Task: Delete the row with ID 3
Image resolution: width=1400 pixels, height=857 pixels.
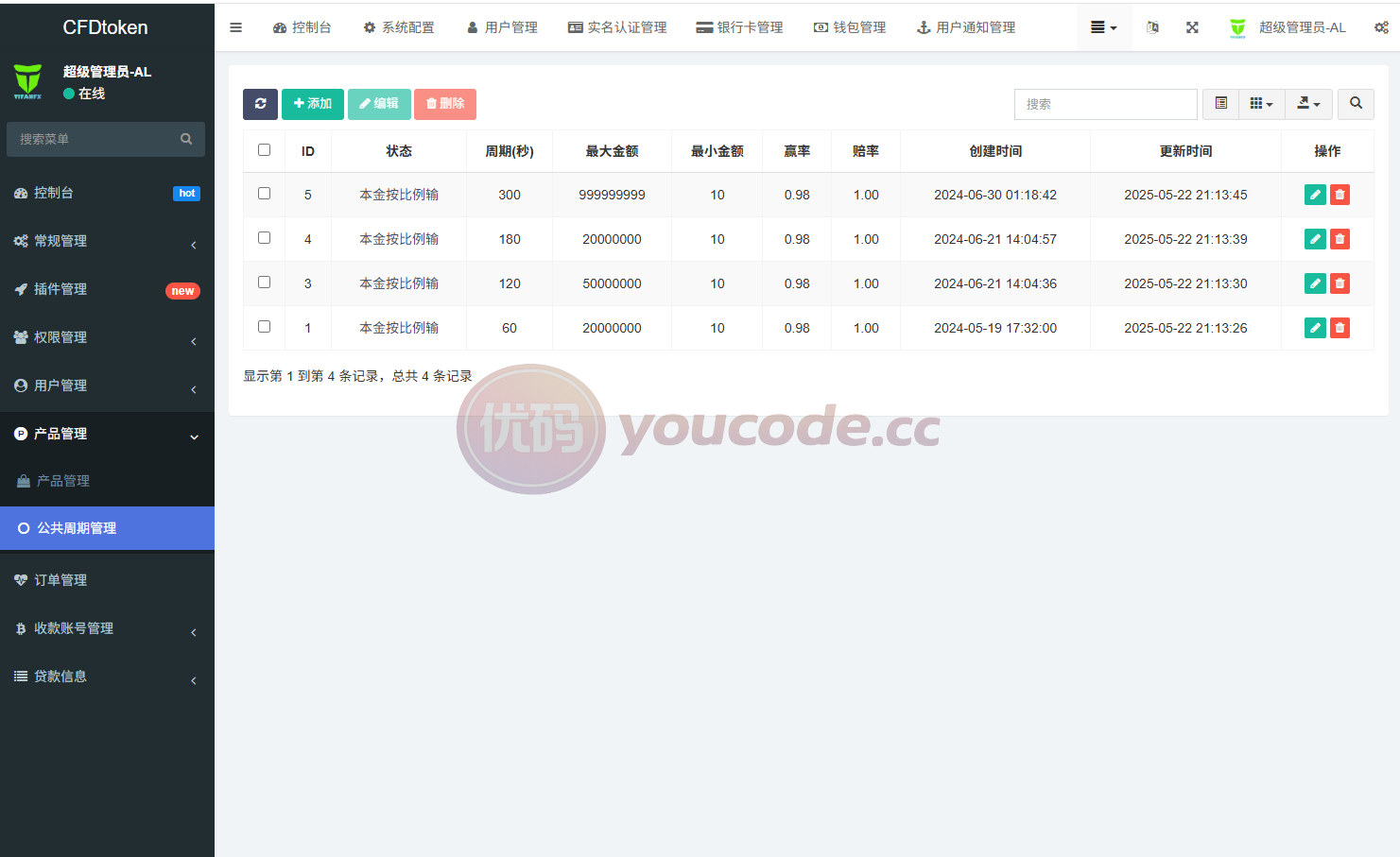Action: click(x=1340, y=283)
